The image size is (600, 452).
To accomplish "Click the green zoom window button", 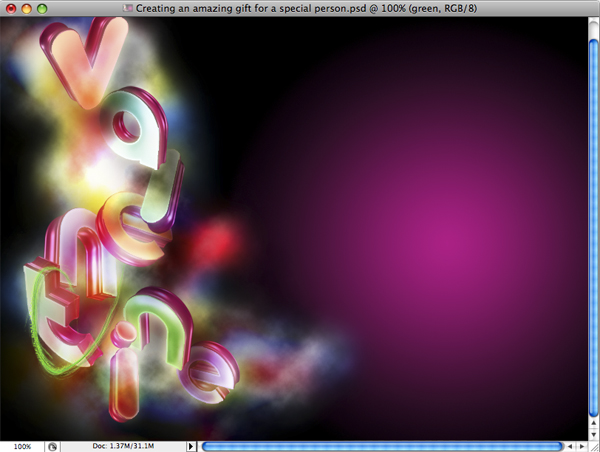I will point(42,8).
